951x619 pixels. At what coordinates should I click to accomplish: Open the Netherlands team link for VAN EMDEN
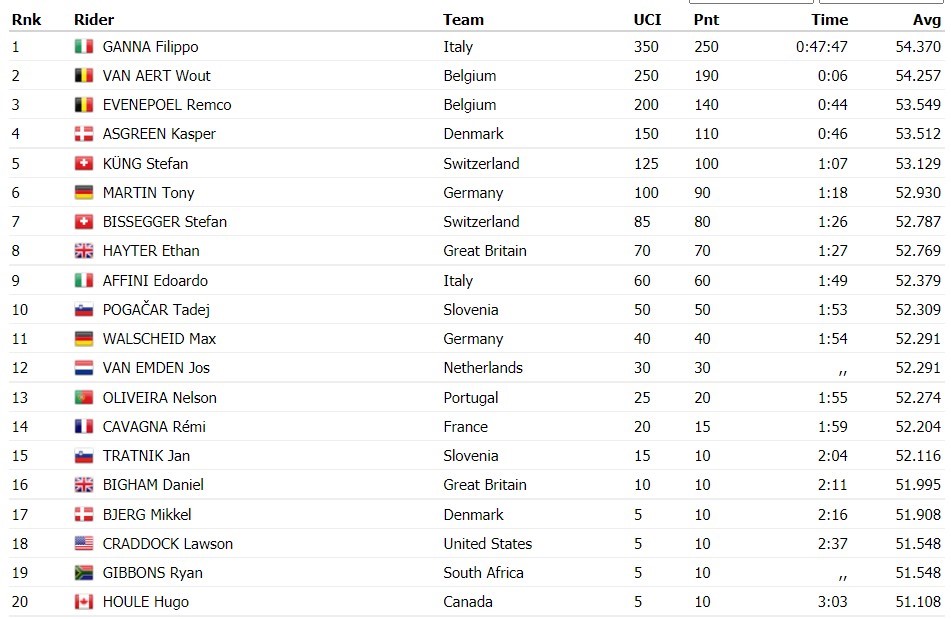[x=483, y=368]
